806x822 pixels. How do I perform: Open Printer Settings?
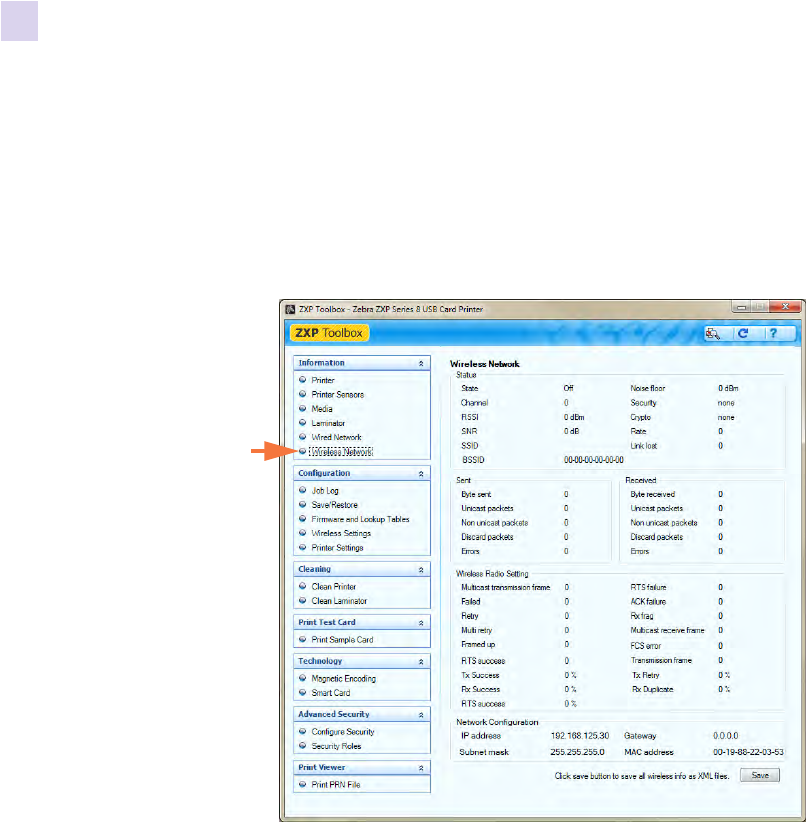coord(337,547)
